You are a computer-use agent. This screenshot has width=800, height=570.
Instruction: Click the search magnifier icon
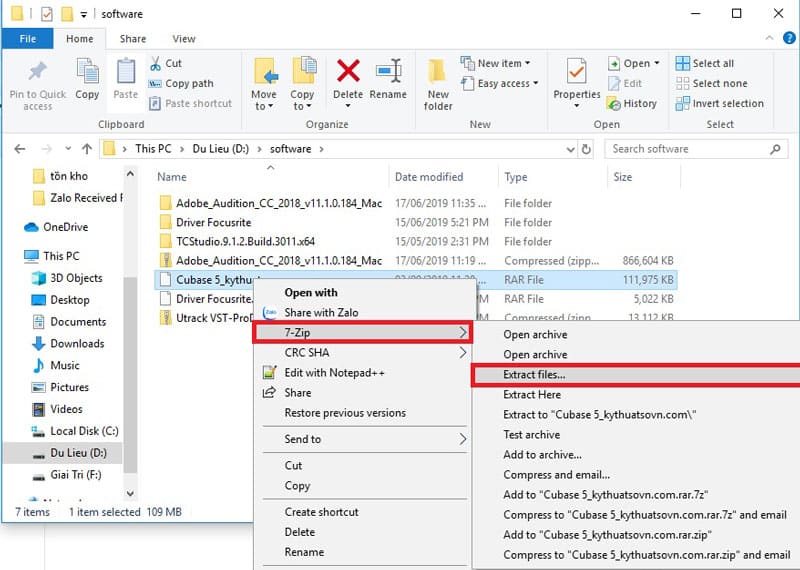pos(776,149)
